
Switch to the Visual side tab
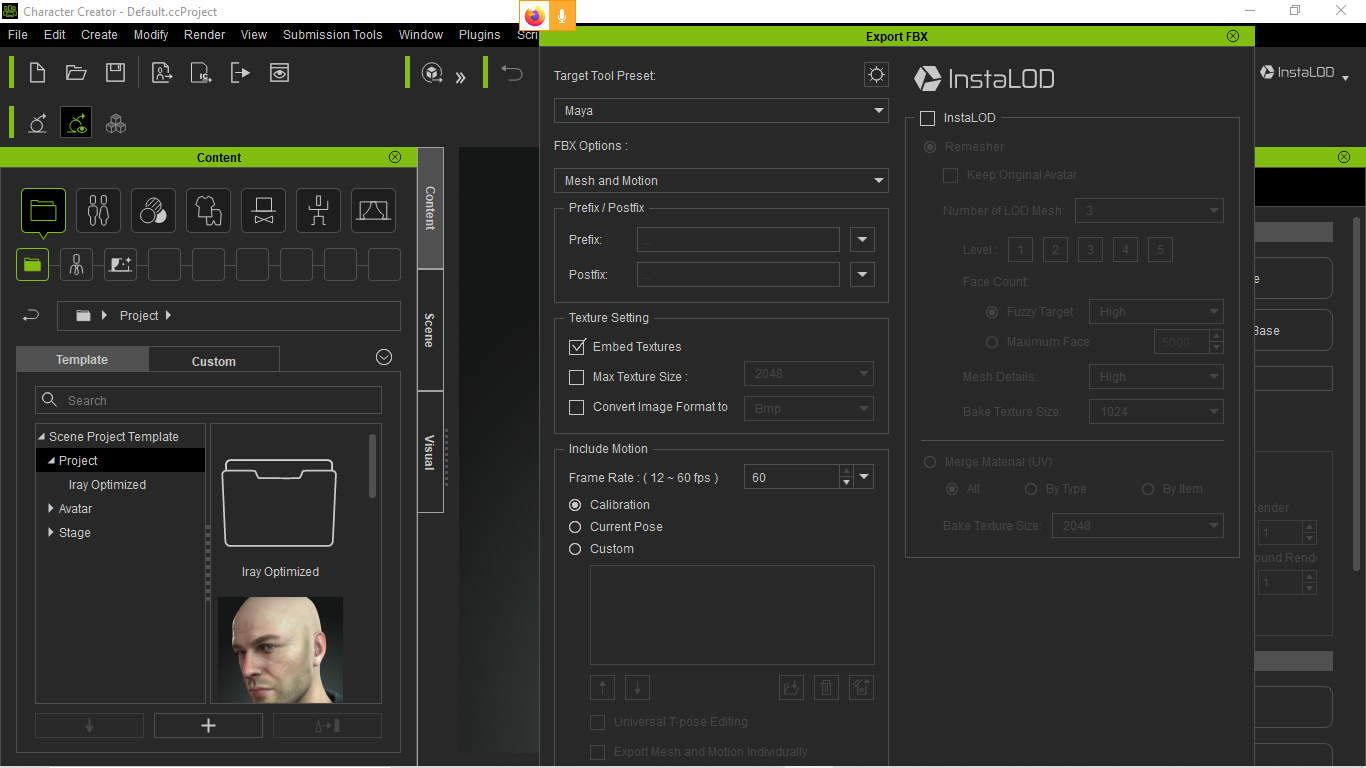click(x=430, y=452)
